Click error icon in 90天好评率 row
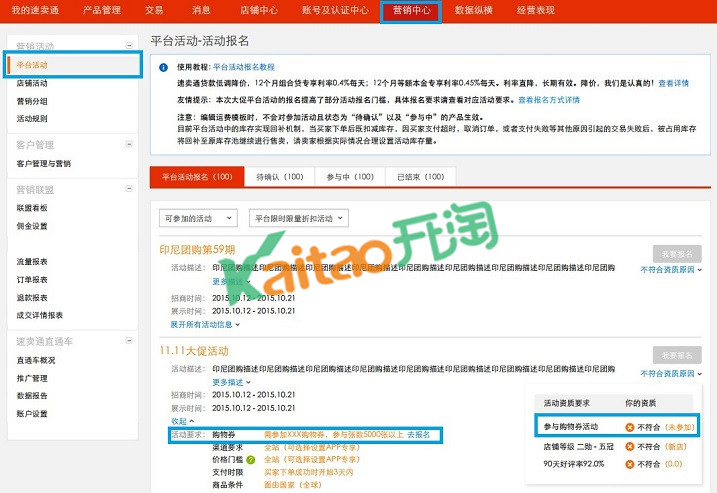This screenshot has height=493, width=717. click(x=630, y=464)
